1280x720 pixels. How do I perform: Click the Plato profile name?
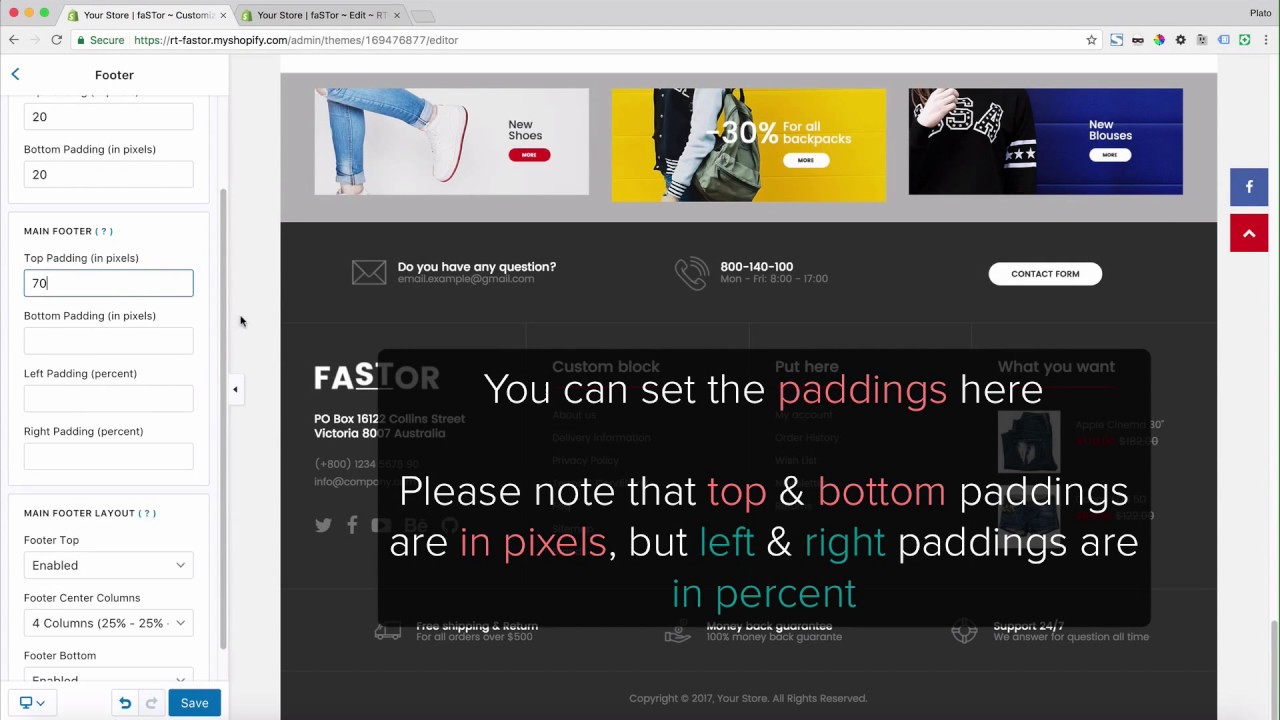[1260, 13]
